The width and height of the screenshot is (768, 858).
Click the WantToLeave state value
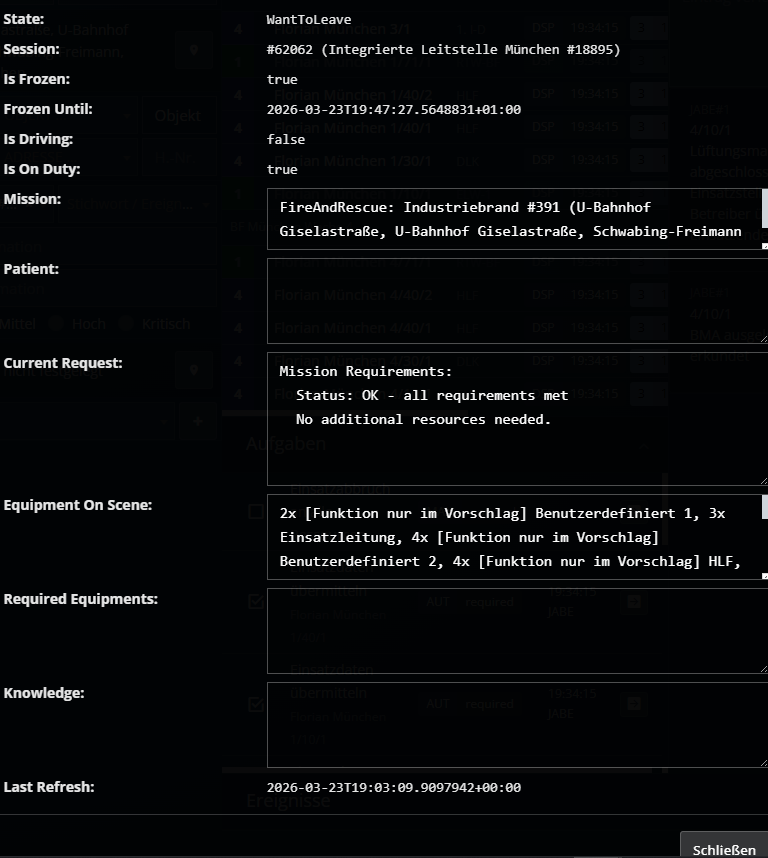(309, 19)
